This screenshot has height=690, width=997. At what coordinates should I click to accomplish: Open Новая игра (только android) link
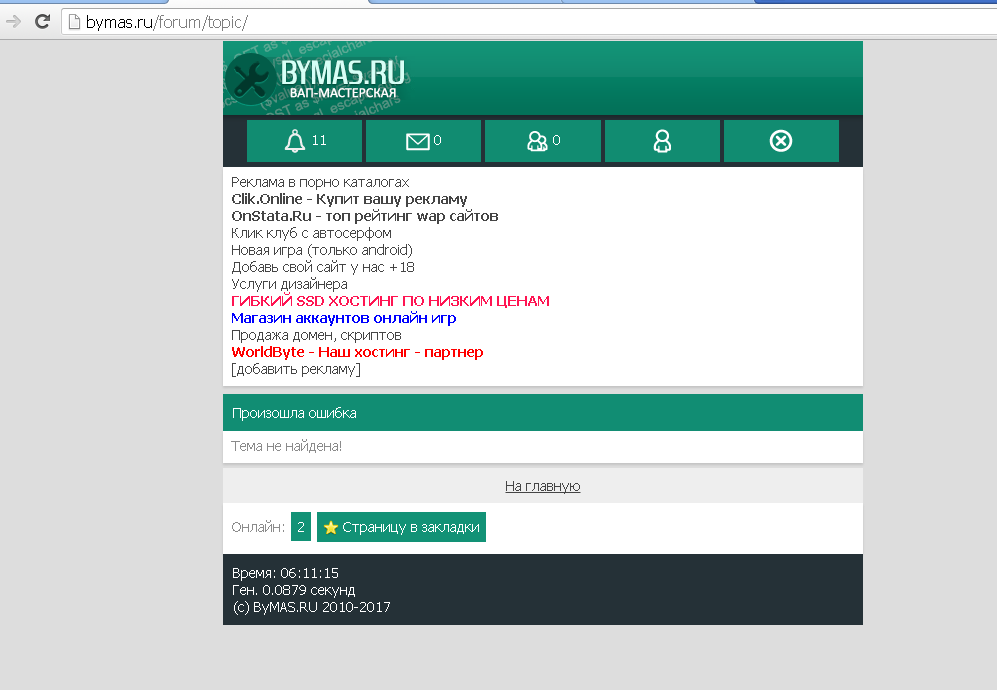pos(321,250)
